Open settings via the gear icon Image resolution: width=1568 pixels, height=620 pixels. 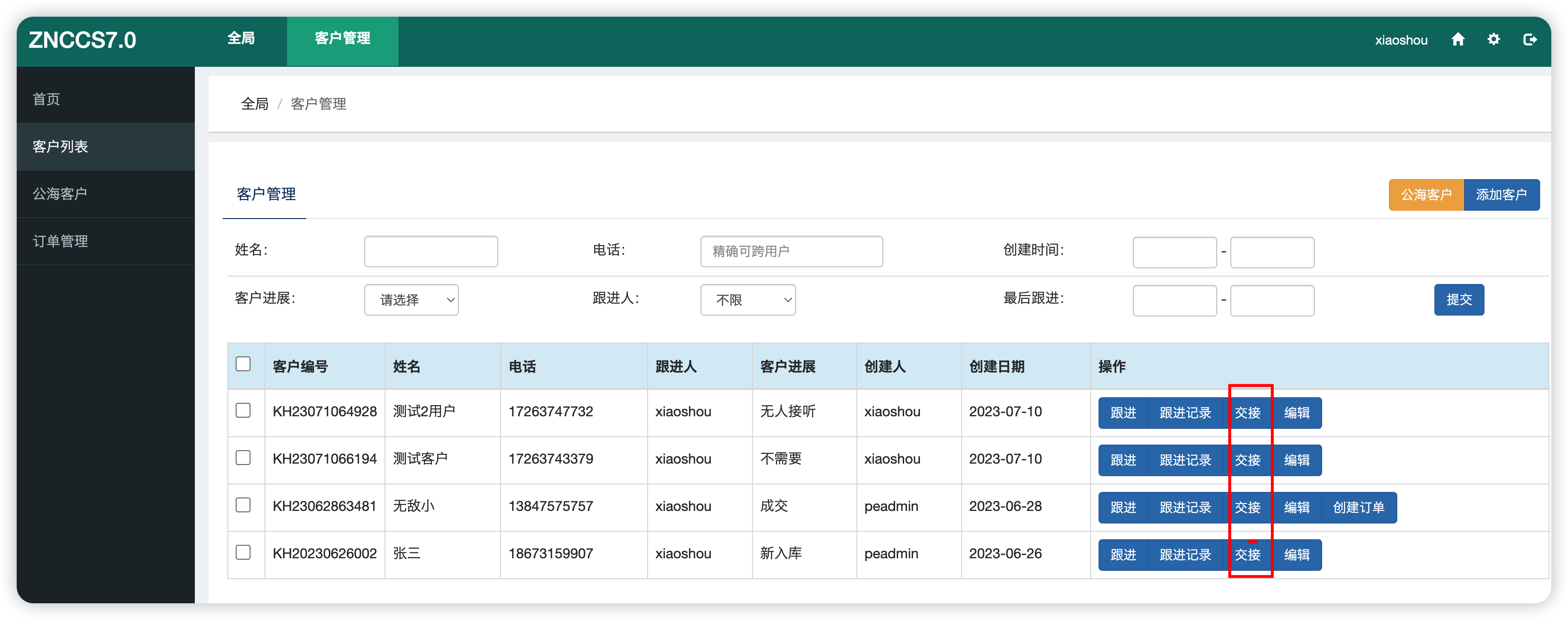pyautogui.click(x=1493, y=39)
